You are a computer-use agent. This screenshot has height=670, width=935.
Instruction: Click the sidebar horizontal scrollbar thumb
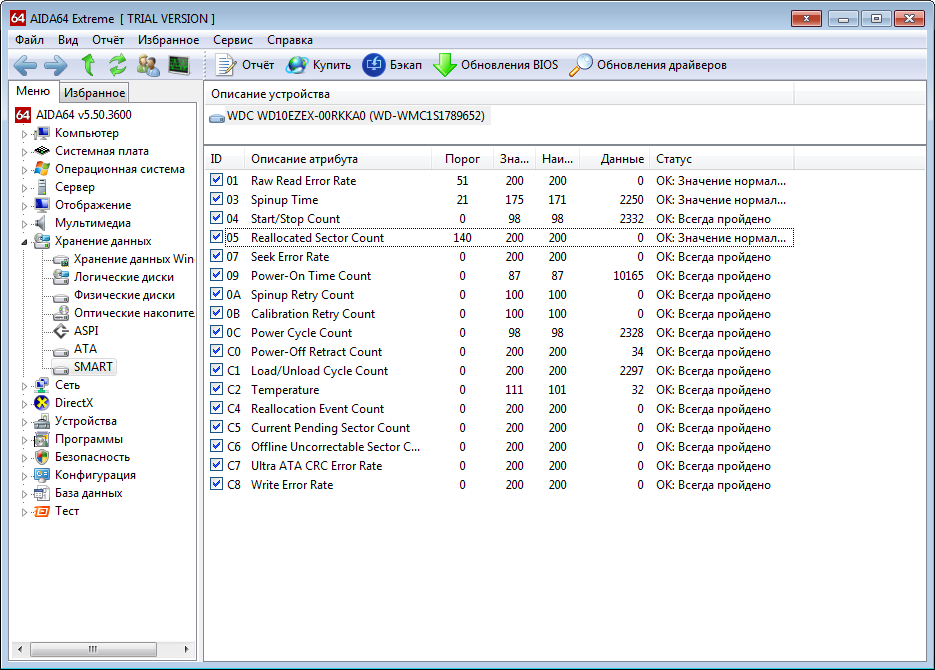point(94,649)
